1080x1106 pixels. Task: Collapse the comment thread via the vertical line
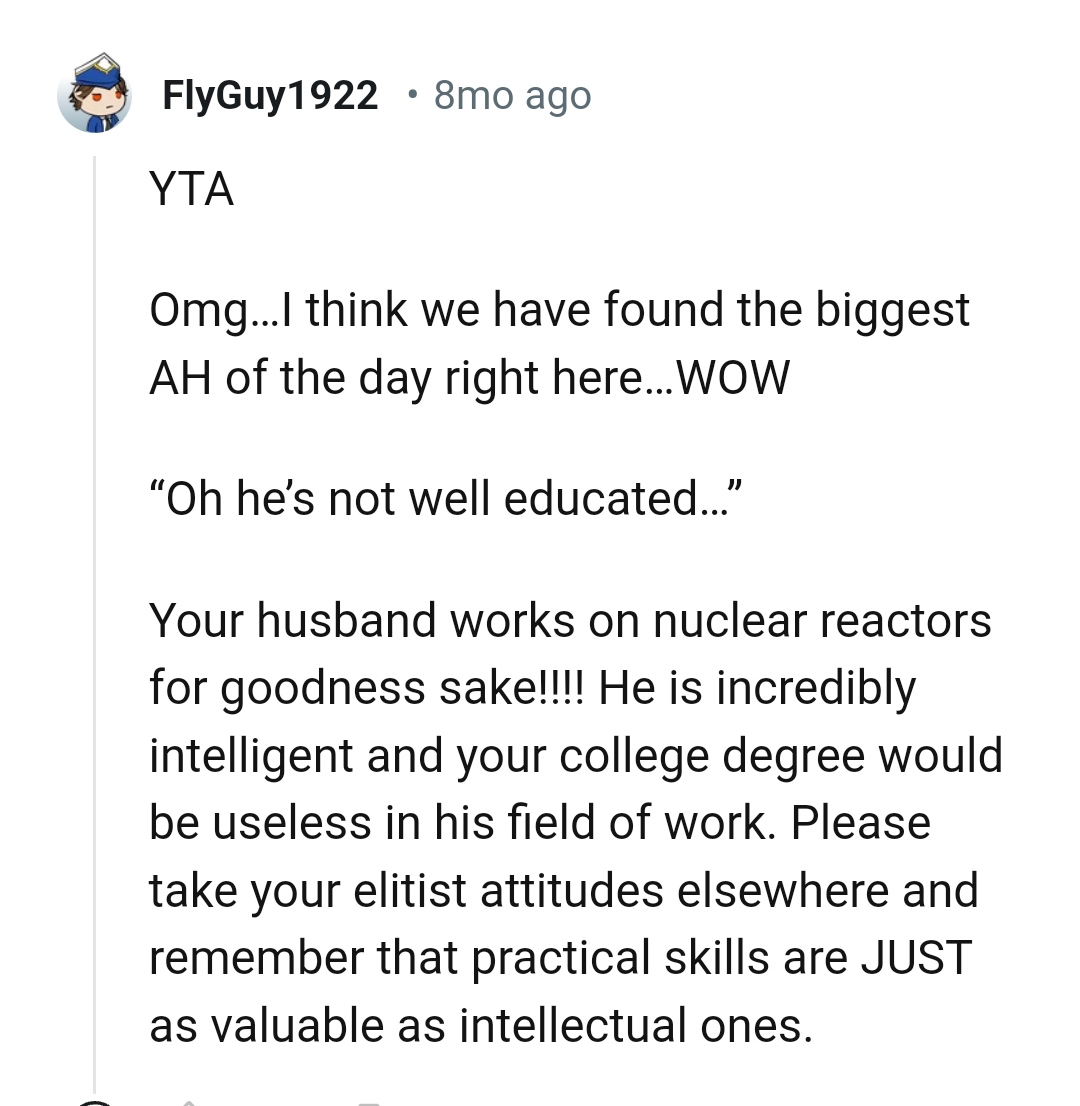(x=95, y=600)
